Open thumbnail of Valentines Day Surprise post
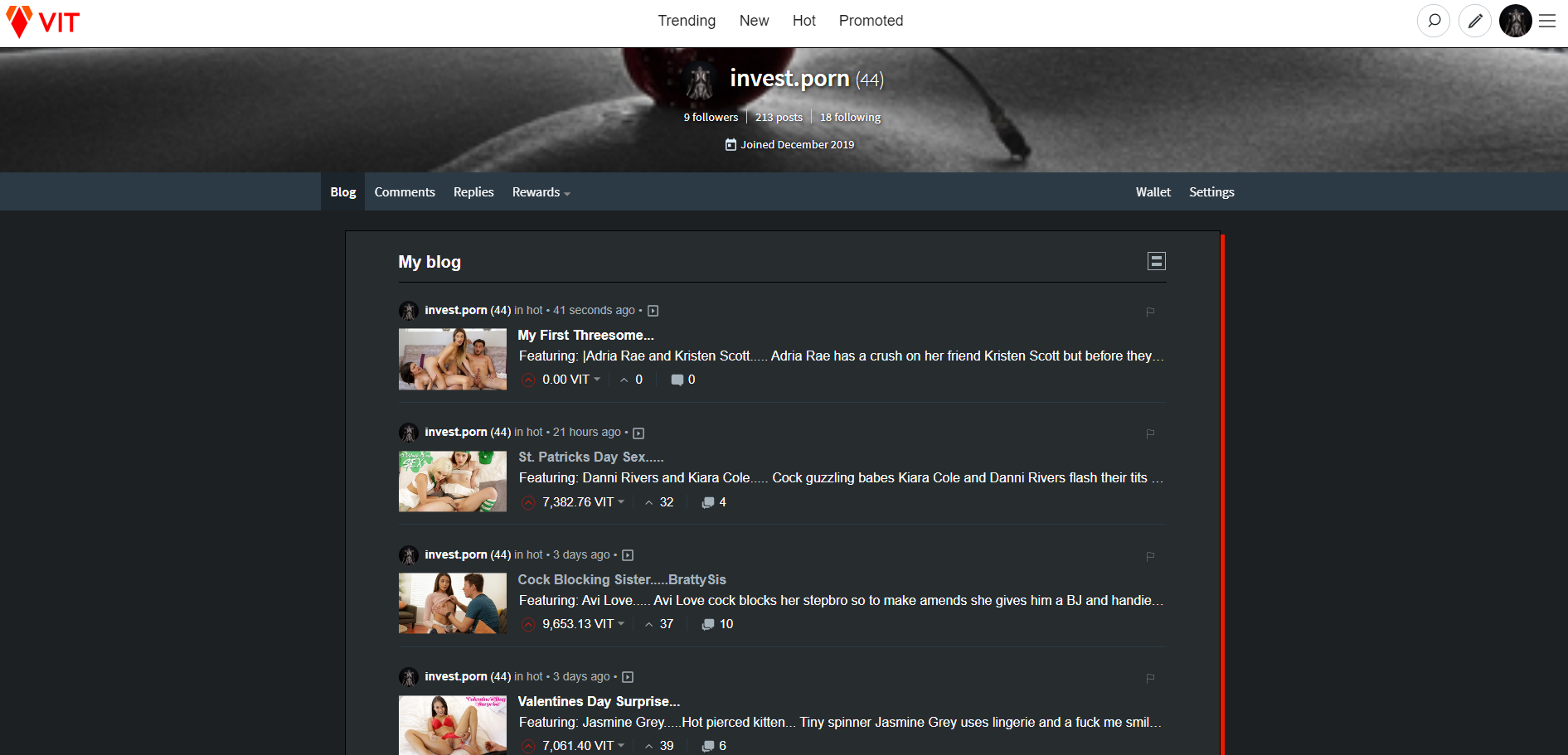 [453, 724]
